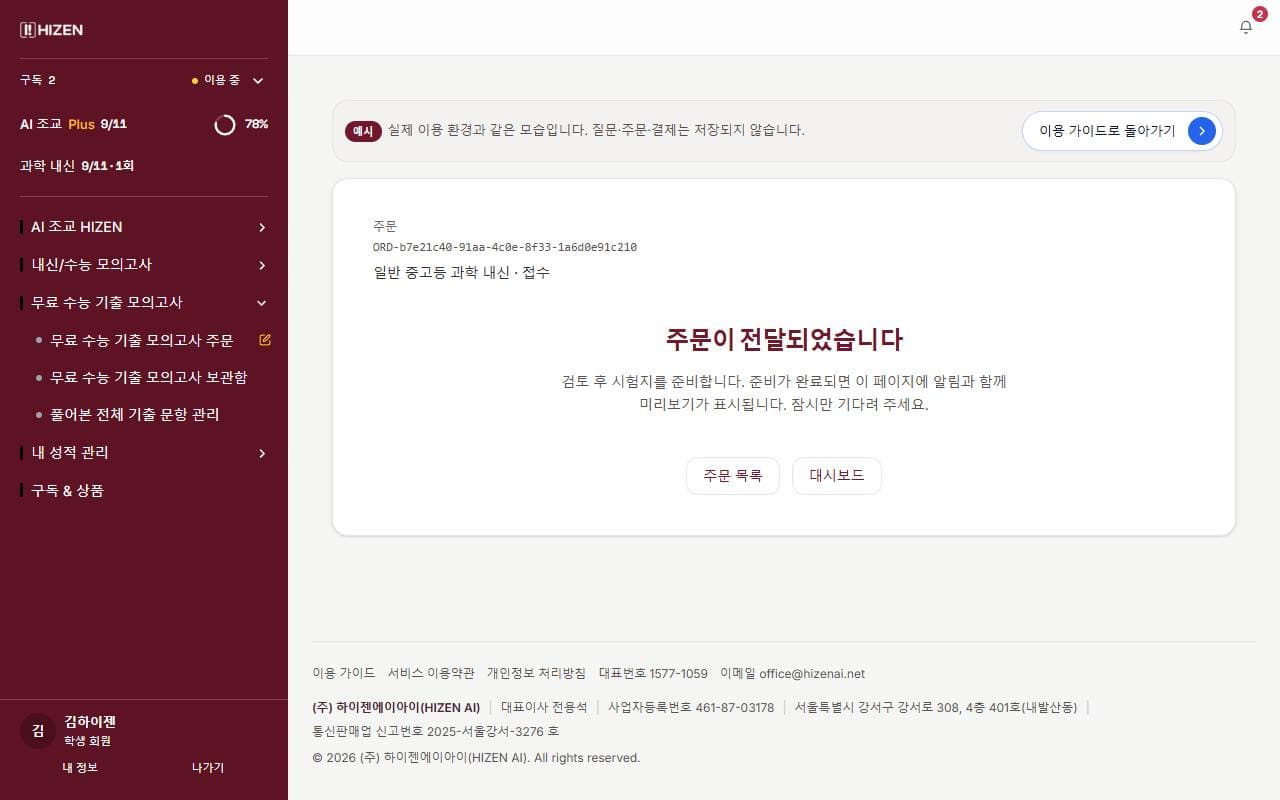Image resolution: width=1280 pixels, height=800 pixels.
Task: Expand the 내 성적 관리 menu
Action: coord(144,453)
